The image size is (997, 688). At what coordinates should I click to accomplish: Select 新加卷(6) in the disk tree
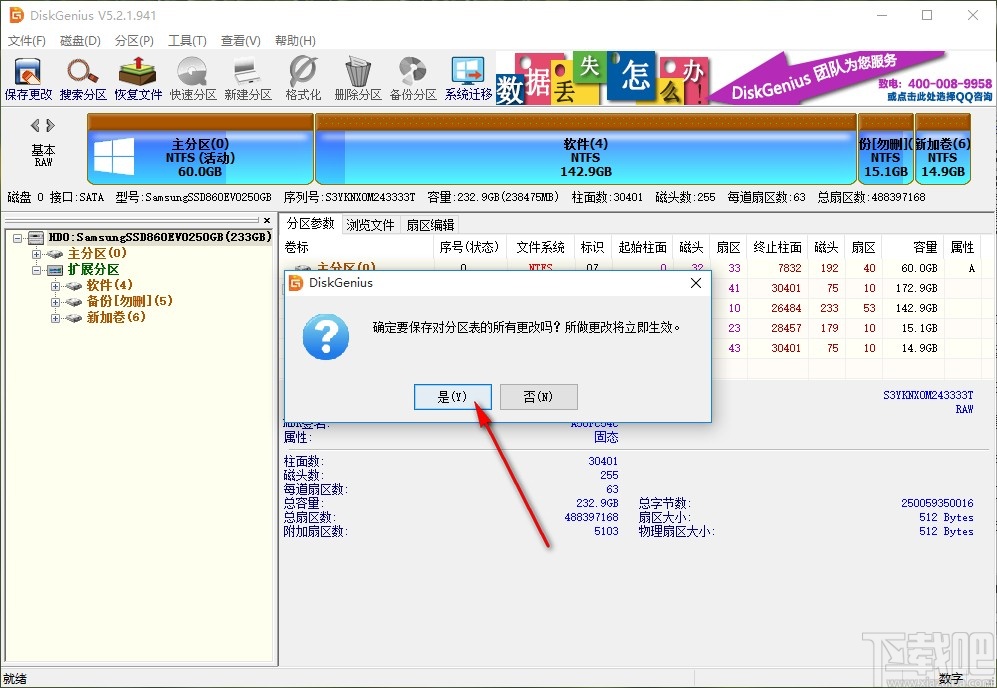click(116, 317)
